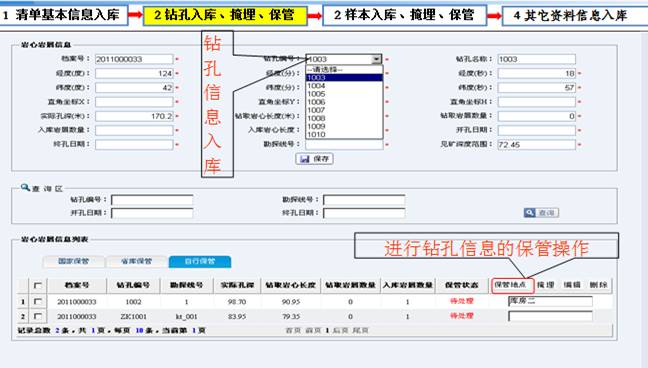Click the 见矿深度范围 field showing 72.45
This screenshot has height=368, width=648.
click(x=536, y=144)
